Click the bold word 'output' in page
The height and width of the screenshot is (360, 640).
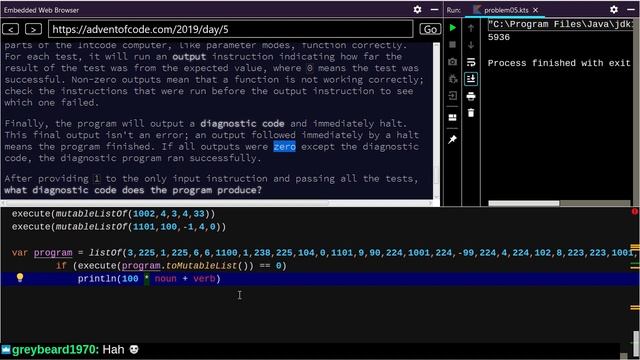(189, 56)
